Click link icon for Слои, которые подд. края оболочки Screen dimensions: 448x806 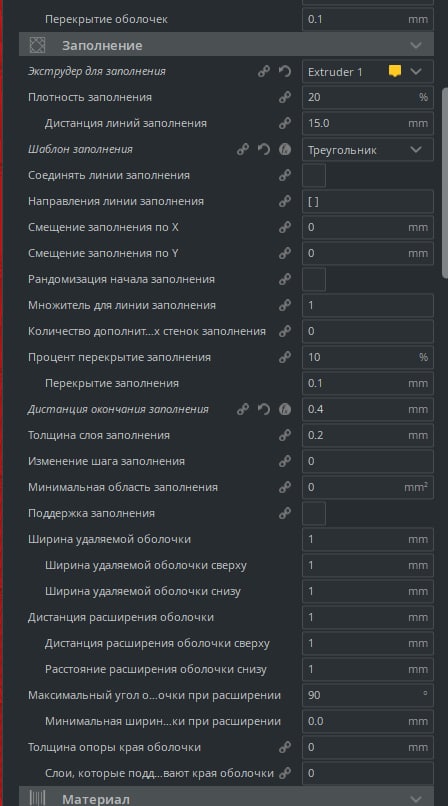click(285, 773)
